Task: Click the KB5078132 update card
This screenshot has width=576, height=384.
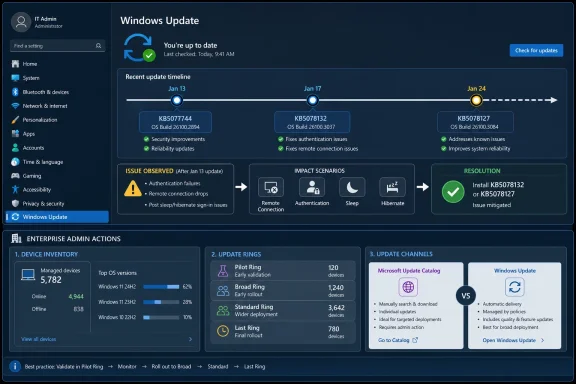Action: click(x=312, y=122)
